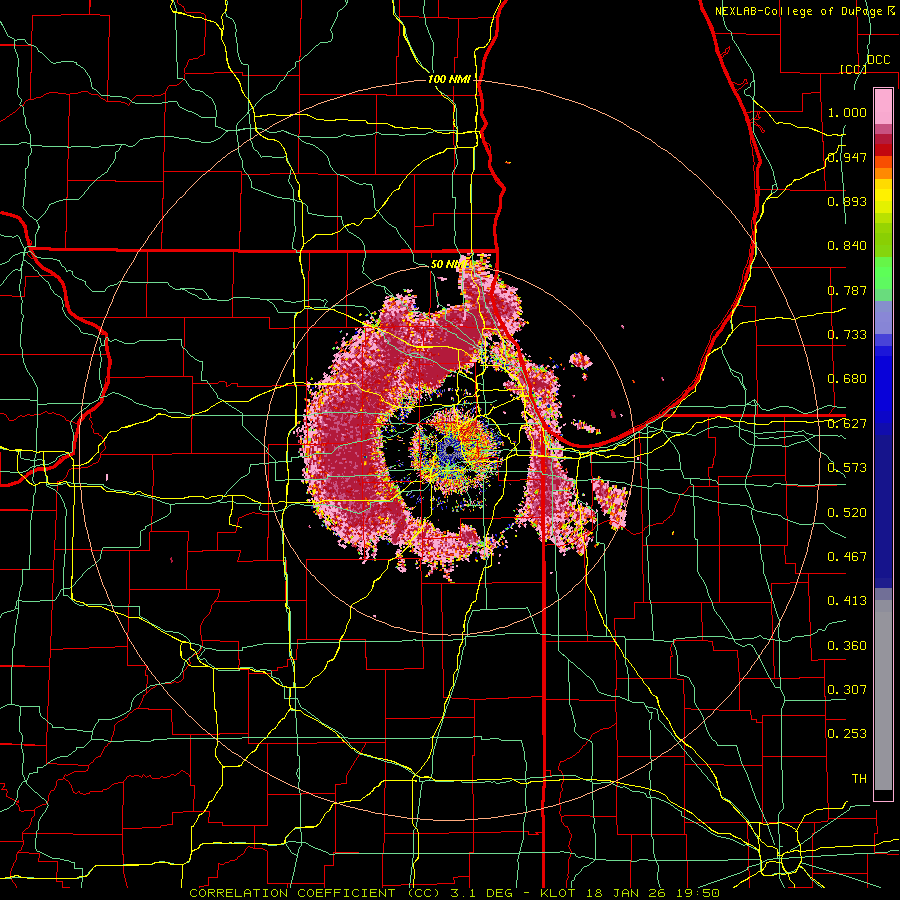Click the 0.840 scale value

[x=847, y=246]
